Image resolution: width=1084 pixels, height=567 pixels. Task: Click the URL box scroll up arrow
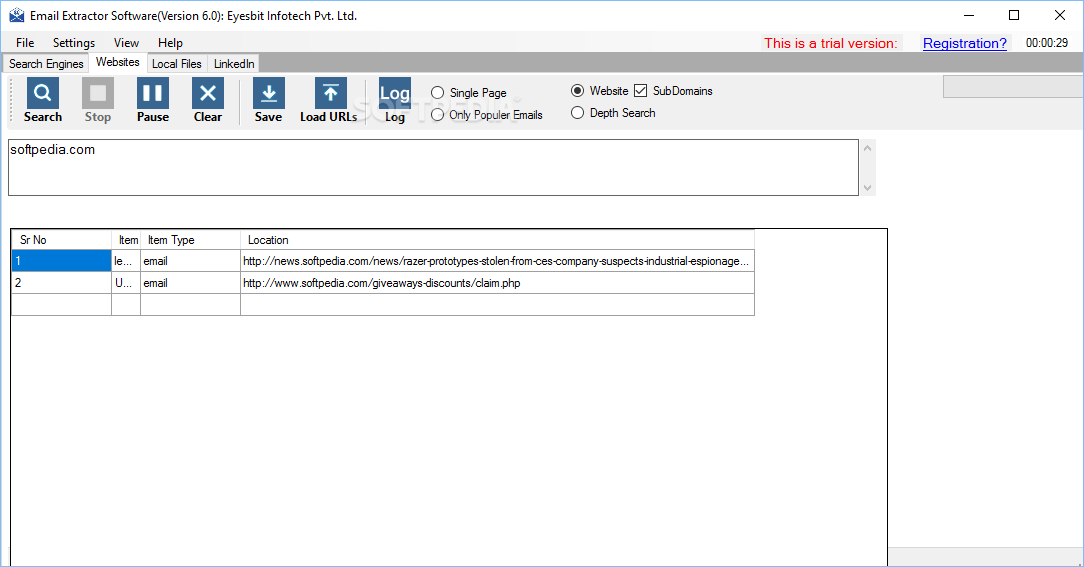coord(868,148)
